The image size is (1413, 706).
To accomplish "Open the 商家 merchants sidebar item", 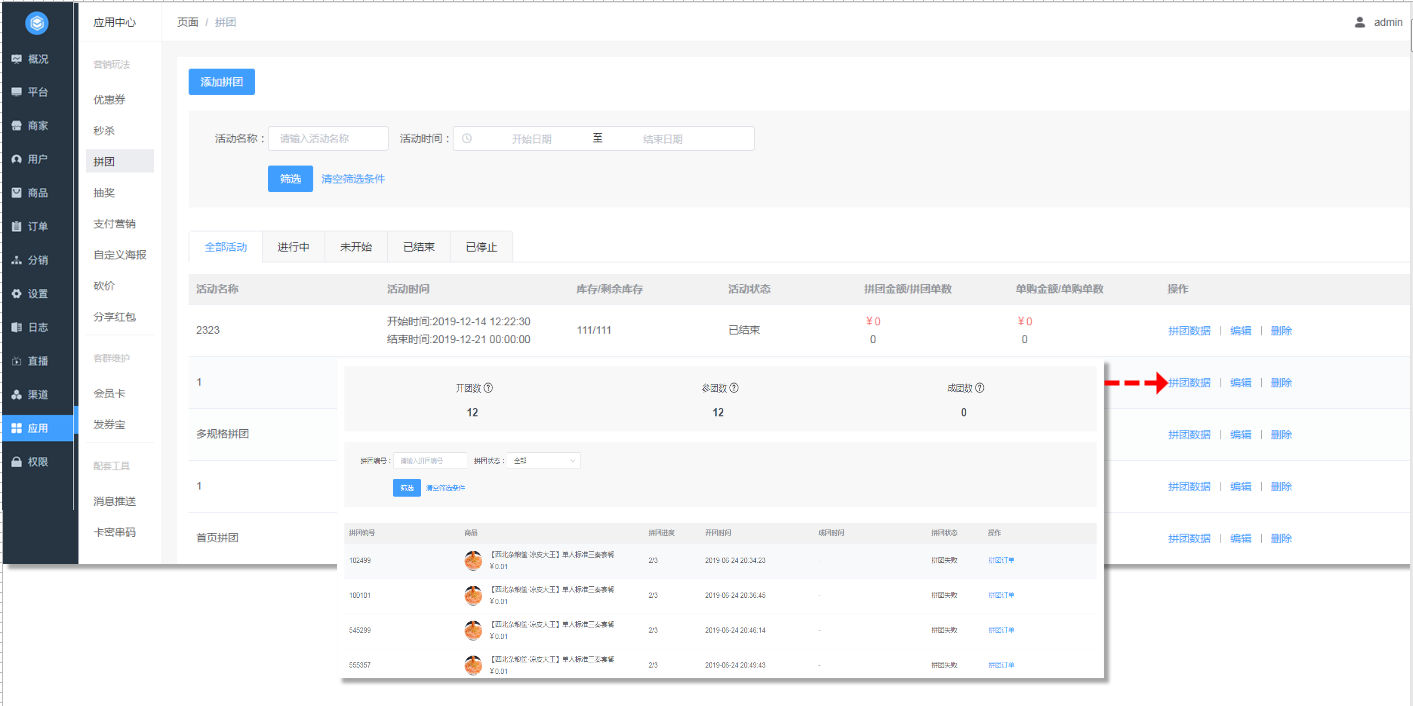I will (38, 126).
